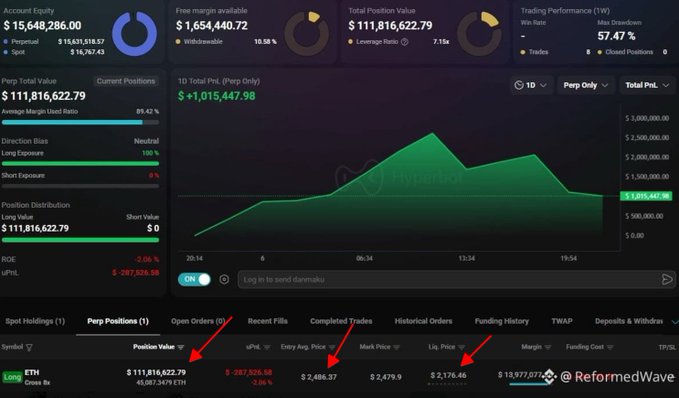679x398 pixels.
Task: Switch to Historical Orders tab
Action: tap(424, 321)
